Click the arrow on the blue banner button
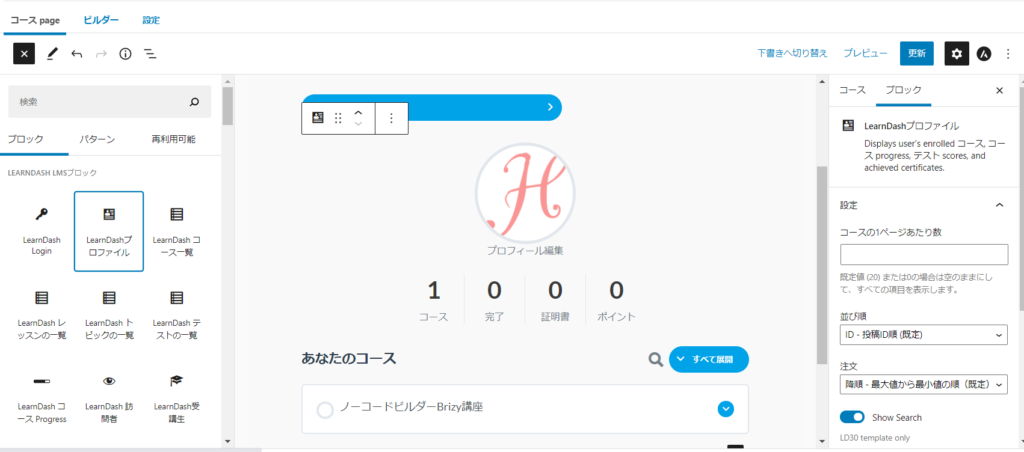The width and height of the screenshot is (1024, 452). pyautogui.click(x=551, y=107)
